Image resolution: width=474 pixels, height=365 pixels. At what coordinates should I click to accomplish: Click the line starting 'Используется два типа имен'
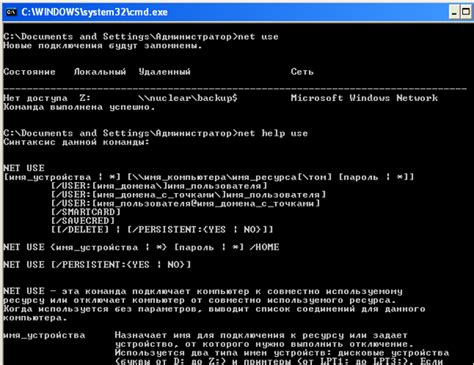pos(282,353)
